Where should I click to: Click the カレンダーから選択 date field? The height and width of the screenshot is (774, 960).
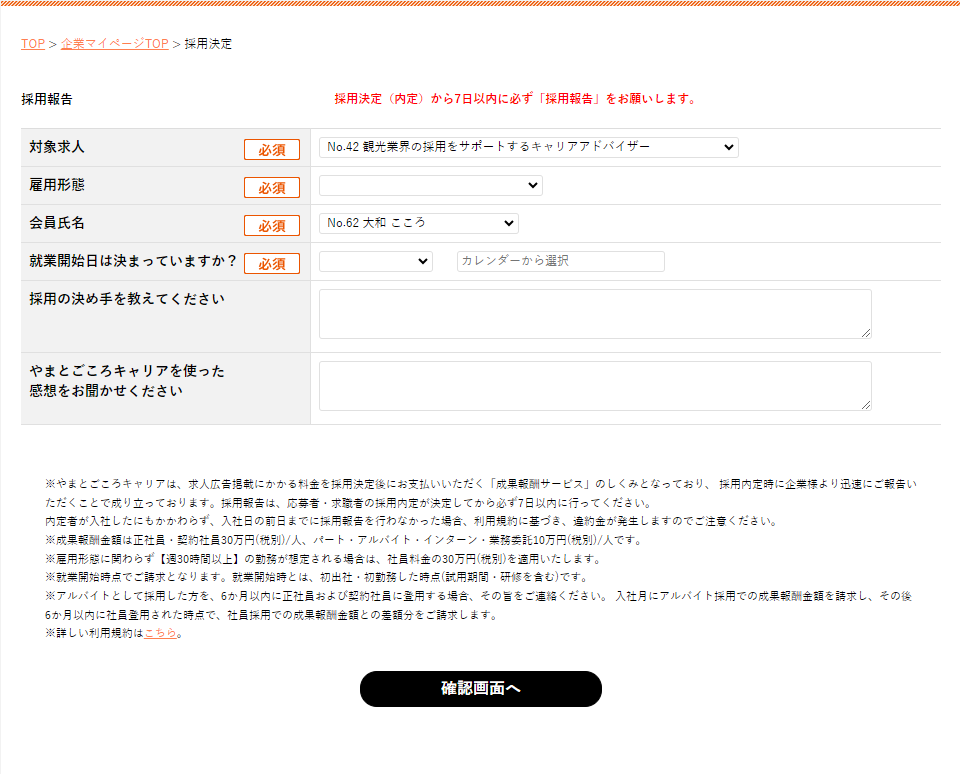(x=560, y=261)
